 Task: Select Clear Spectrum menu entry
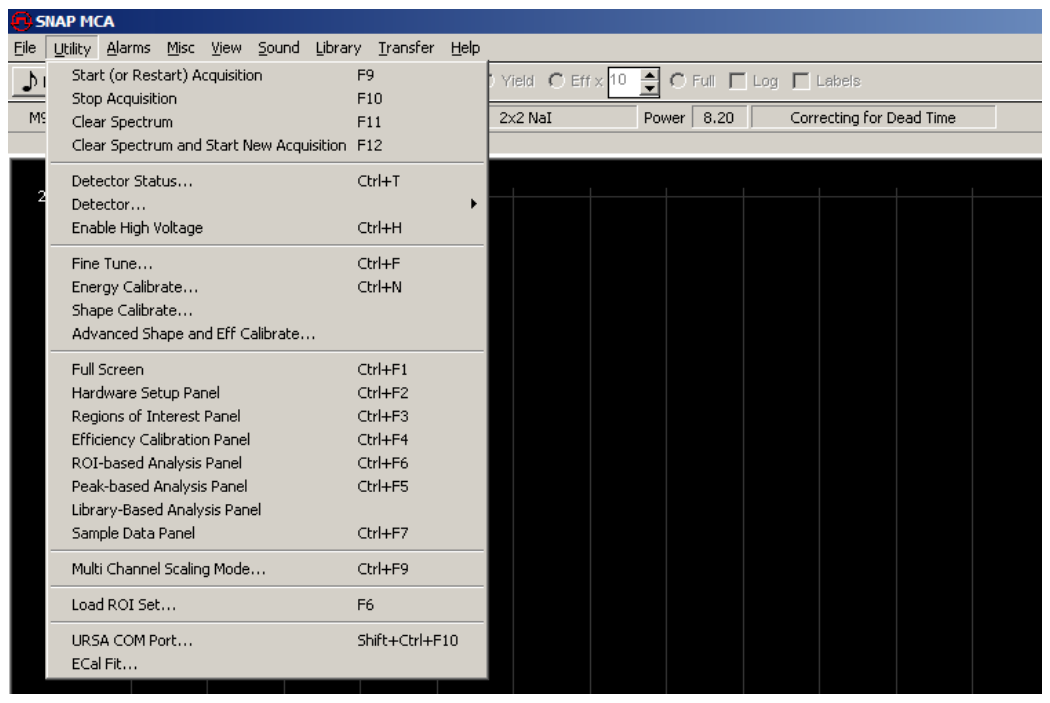click(x=267, y=122)
